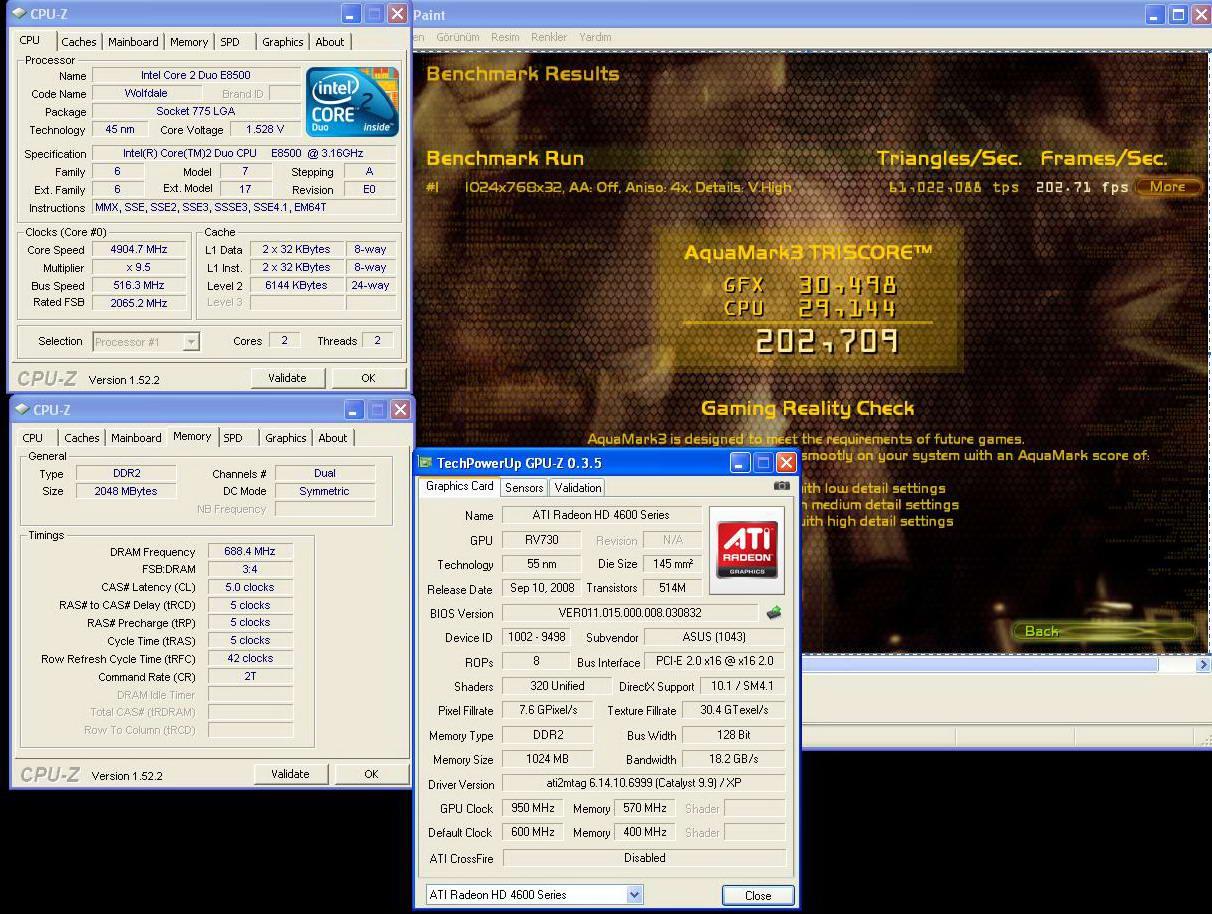Open the Renkler menu in Paint
Screen dimensions: 1212x914
click(549, 37)
